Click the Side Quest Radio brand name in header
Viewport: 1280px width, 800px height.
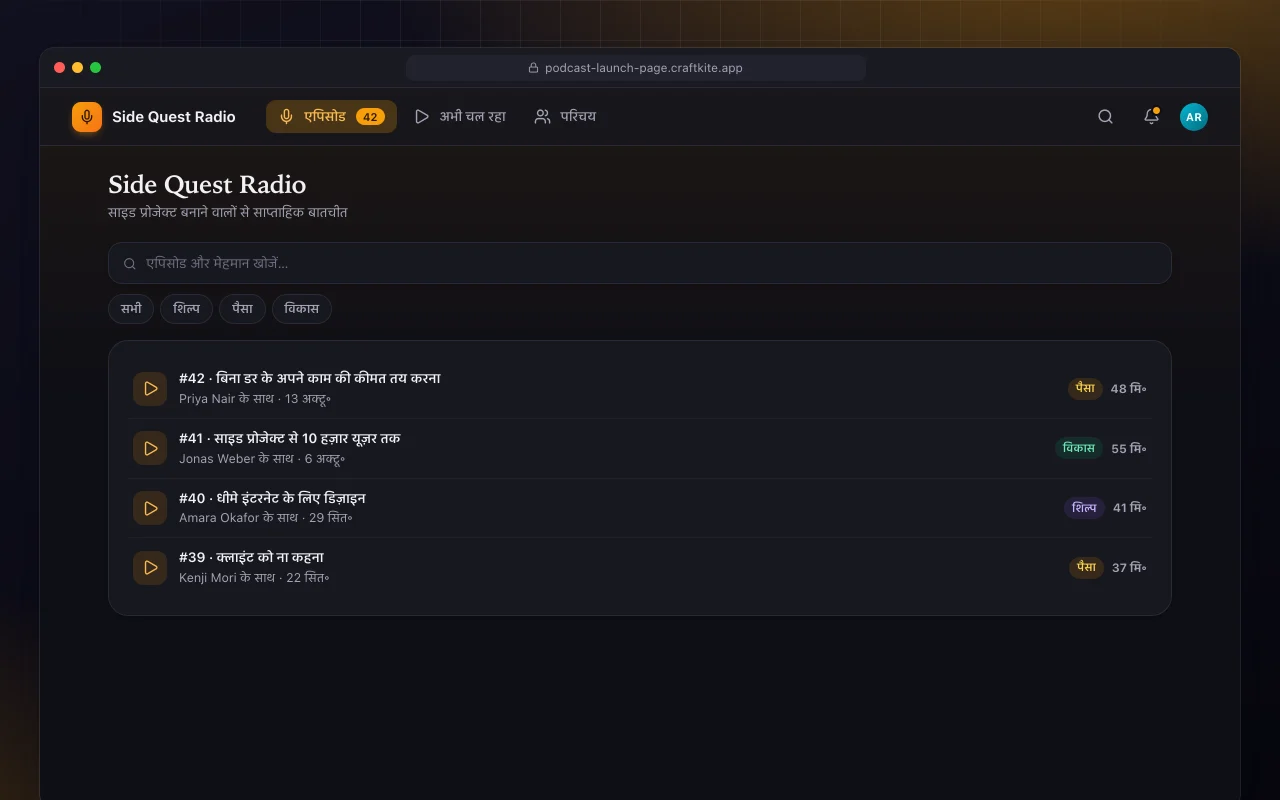coord(174,117)
